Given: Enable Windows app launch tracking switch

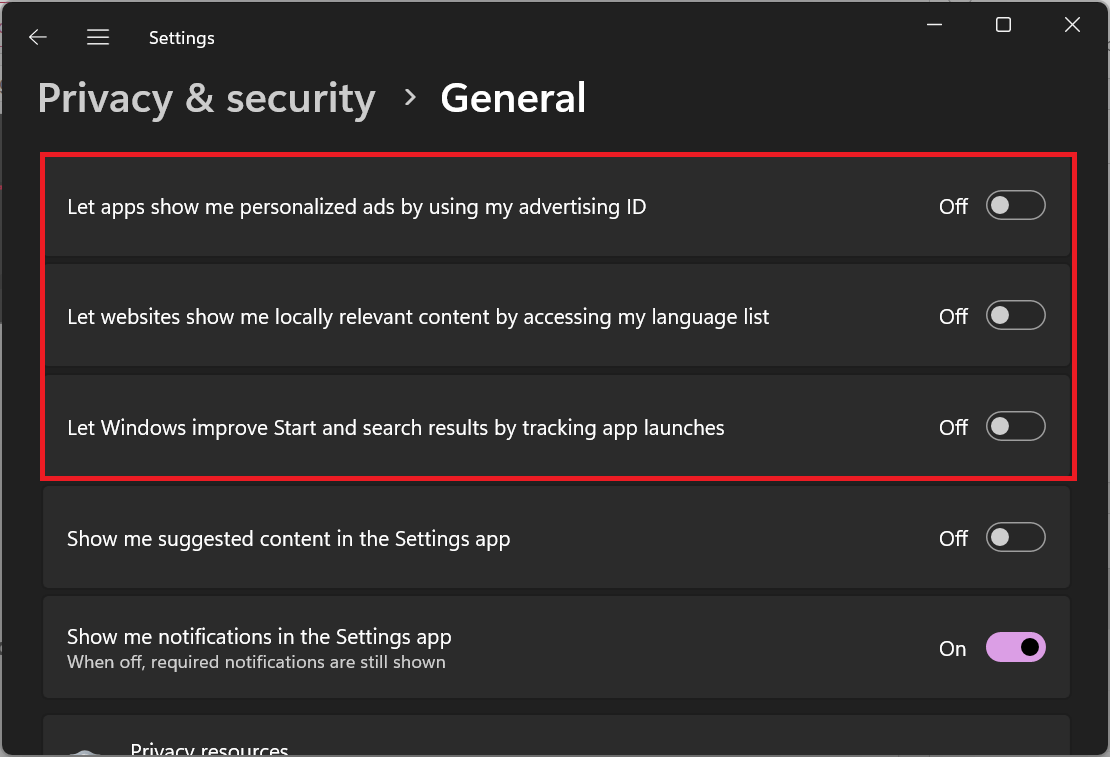Looking at the screenshot, I should pos(1015,426).
